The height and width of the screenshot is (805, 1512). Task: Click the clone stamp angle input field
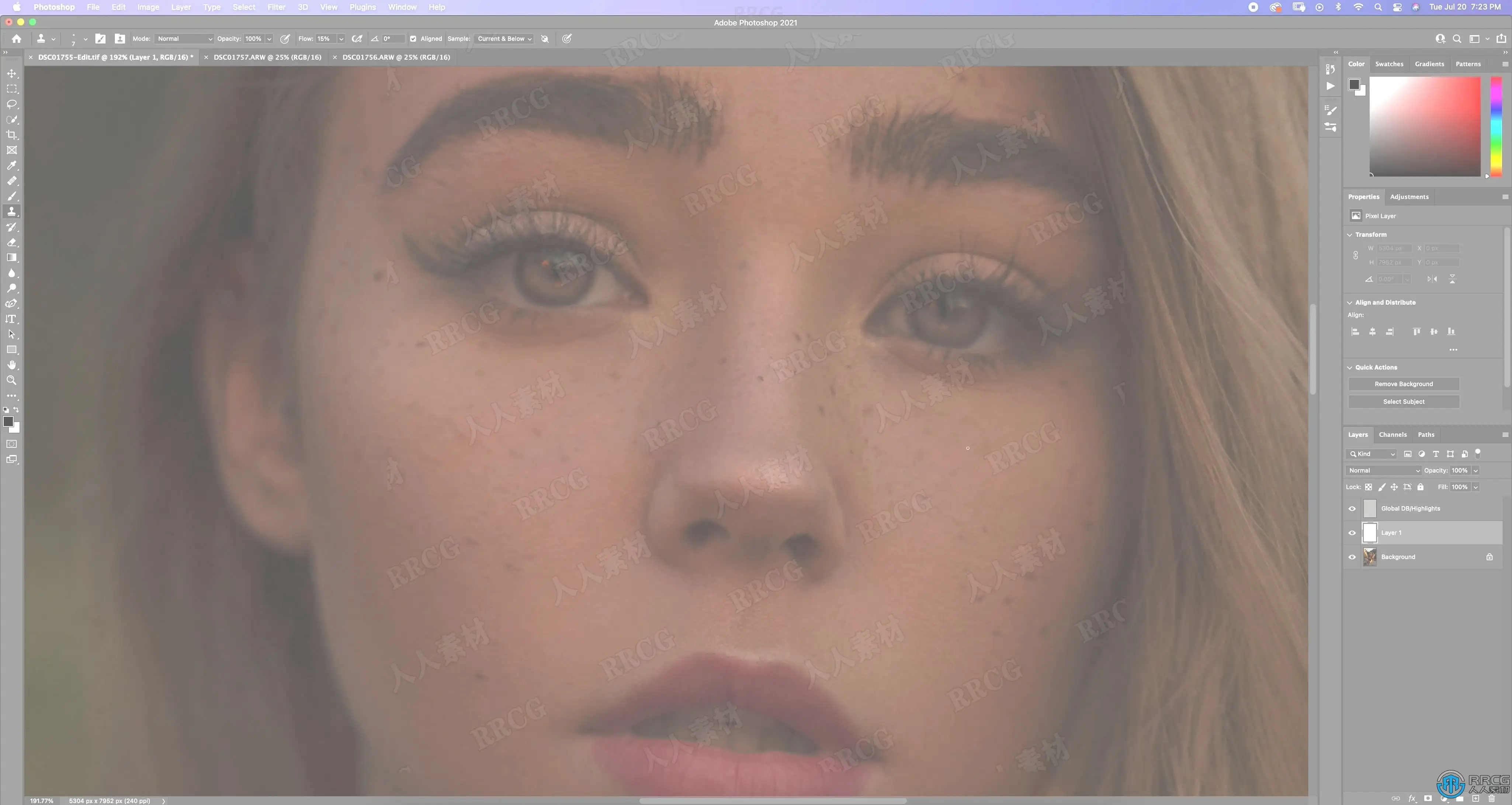tap(393, 39)
